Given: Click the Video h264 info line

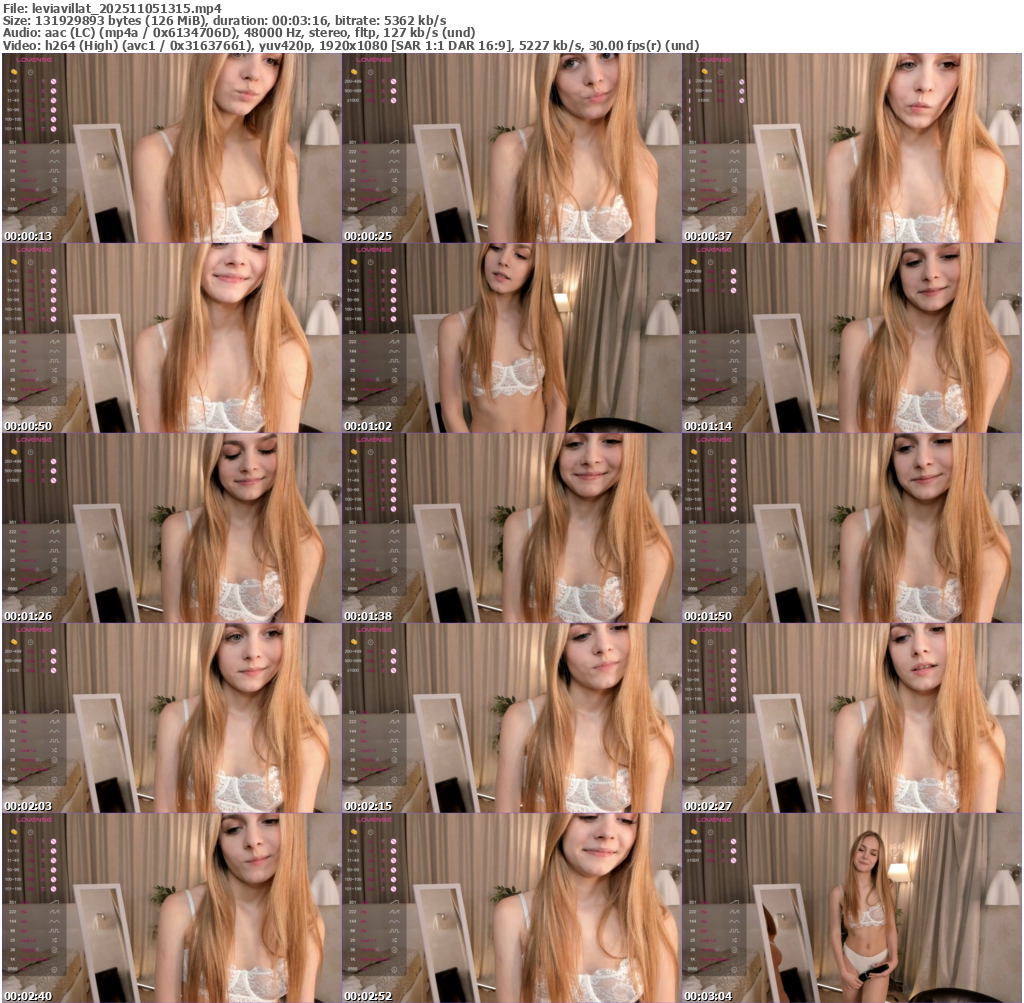Looking at the screenshot, I should (350, 45).
